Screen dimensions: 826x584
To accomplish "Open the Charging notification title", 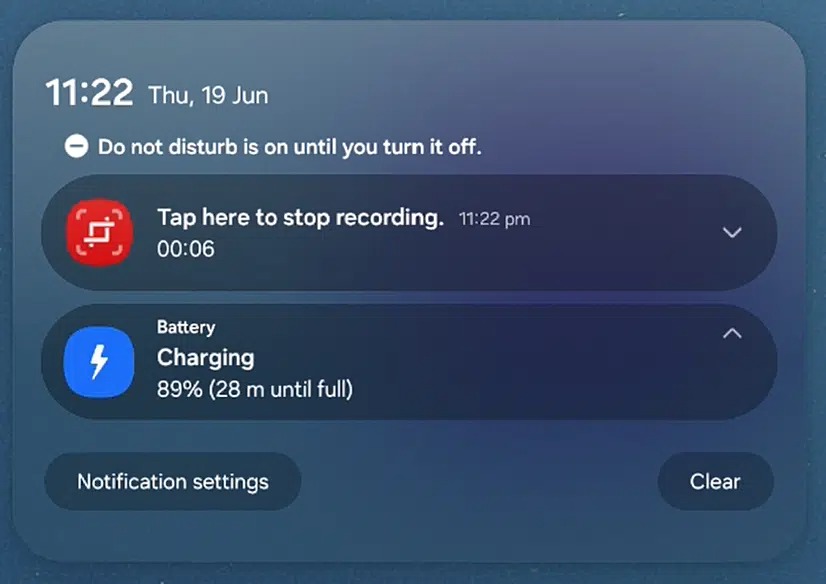I will coord(205,358).
